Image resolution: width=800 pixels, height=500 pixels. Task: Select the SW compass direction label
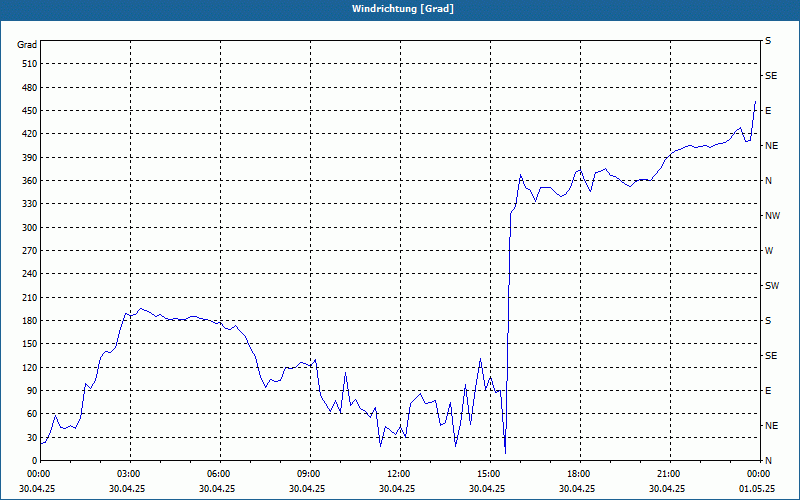point(772,286)
